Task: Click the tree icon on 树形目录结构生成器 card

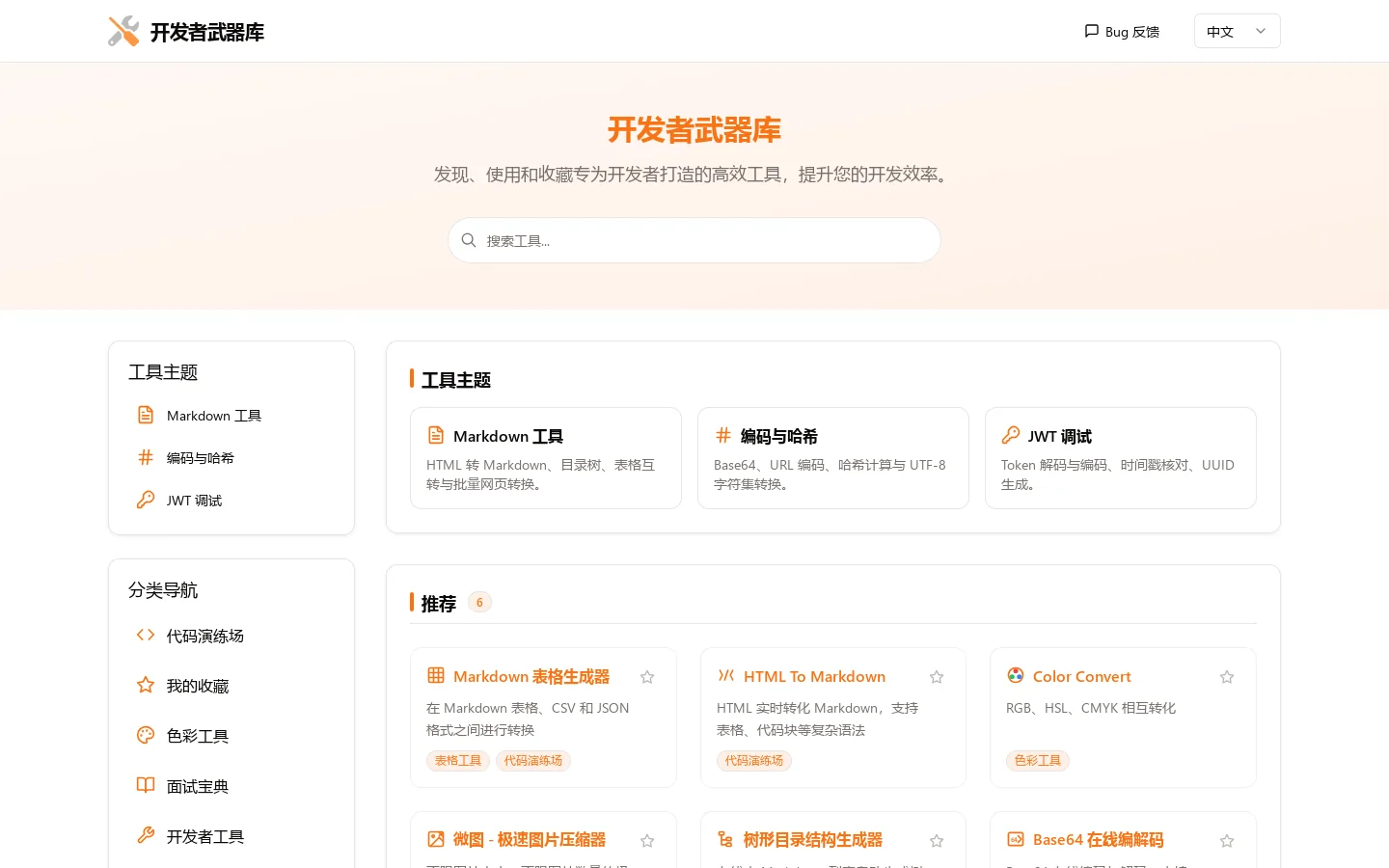Action: point(726,839)
